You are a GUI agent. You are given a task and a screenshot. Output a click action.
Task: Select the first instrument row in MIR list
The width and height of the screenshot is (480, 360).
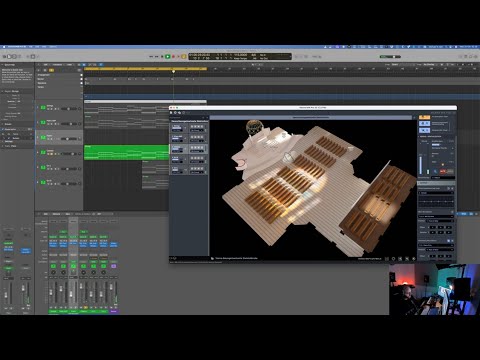189,129
